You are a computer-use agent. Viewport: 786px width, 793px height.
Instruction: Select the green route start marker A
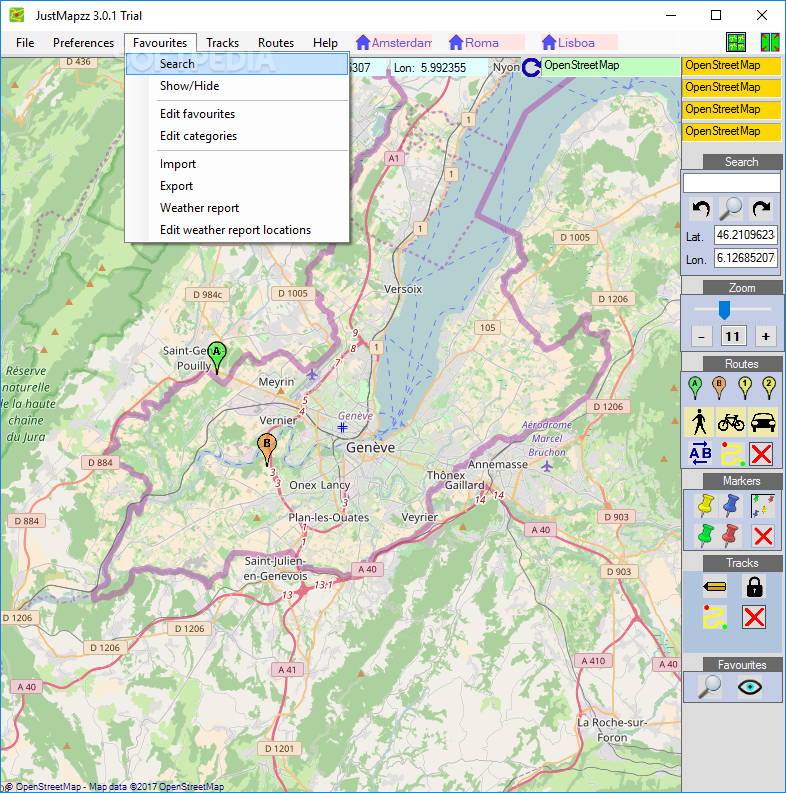[695, 388]
